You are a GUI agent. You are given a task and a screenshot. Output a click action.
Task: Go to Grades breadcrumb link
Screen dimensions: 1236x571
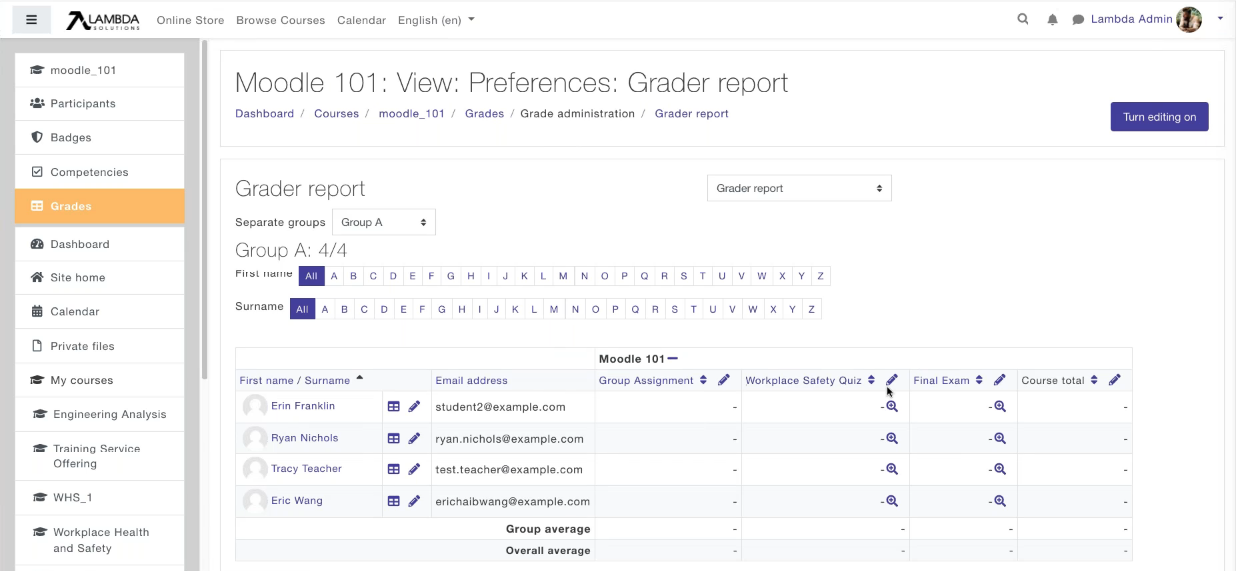[484, 114]
